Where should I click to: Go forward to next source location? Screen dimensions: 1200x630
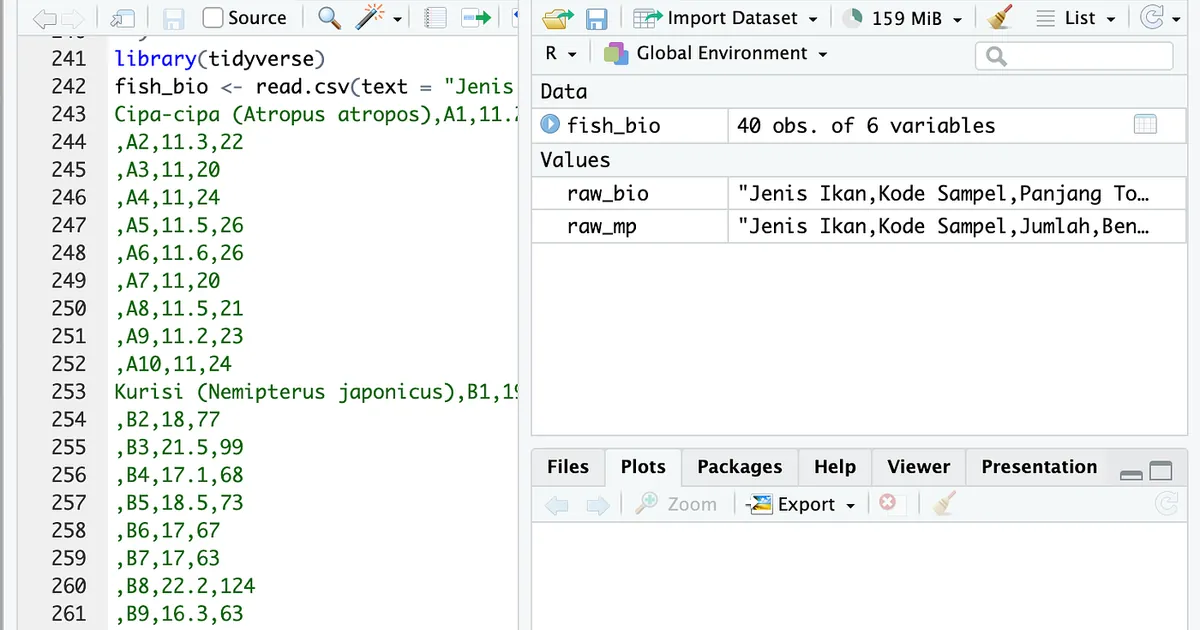pos(74,18)
